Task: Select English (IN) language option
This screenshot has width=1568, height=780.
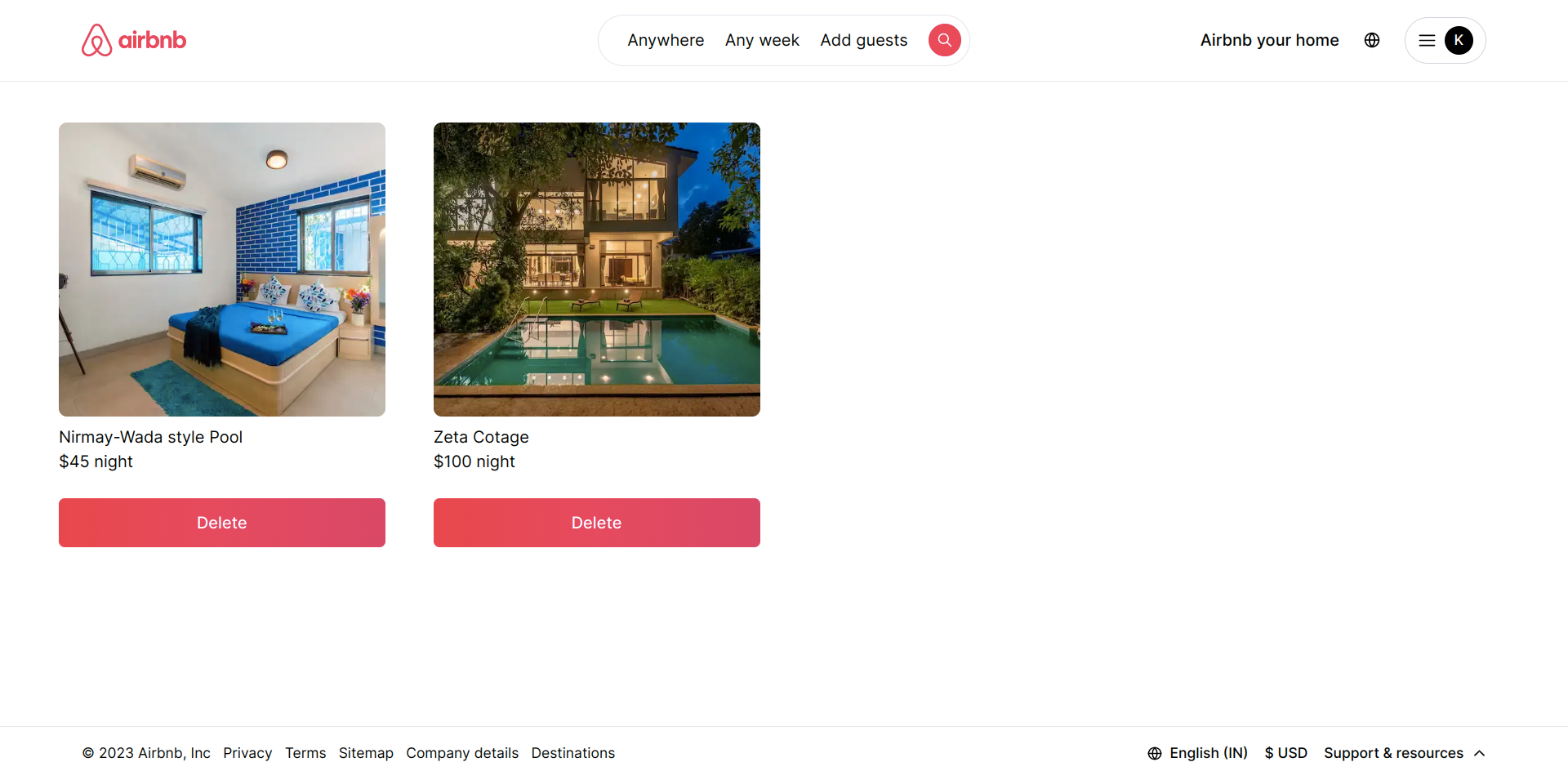Action: click(x=1209, y=753)
